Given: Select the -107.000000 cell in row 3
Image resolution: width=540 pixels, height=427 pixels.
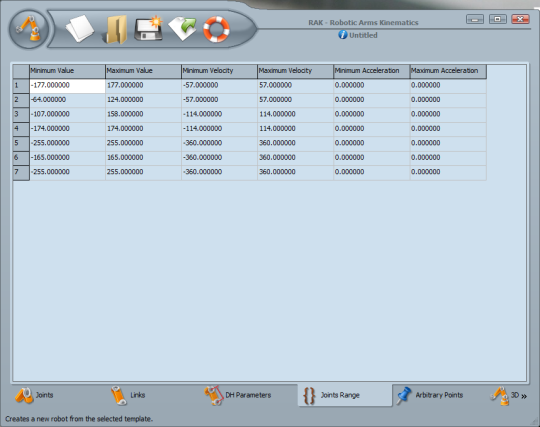Looking at the screenshot, I should [x=67, y=115].
